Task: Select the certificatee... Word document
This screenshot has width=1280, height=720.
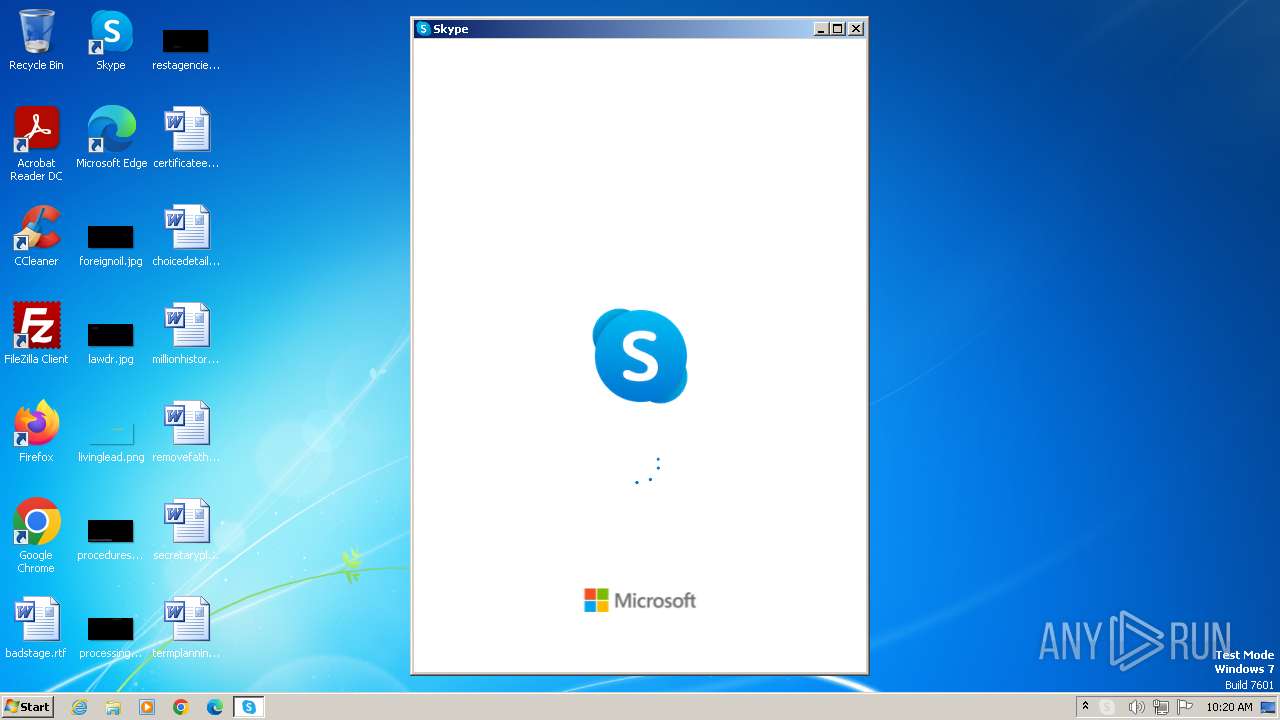Action: point(186,137)
